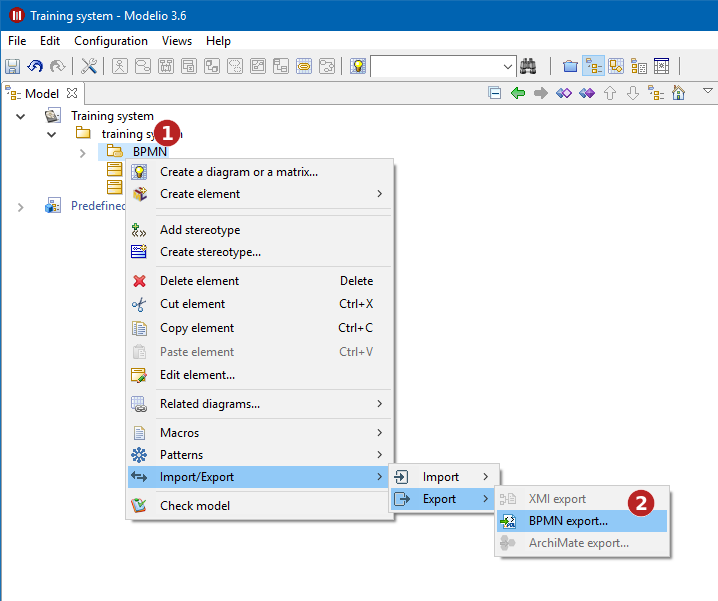Open the Configuration menu

click(x=111, y=41)
